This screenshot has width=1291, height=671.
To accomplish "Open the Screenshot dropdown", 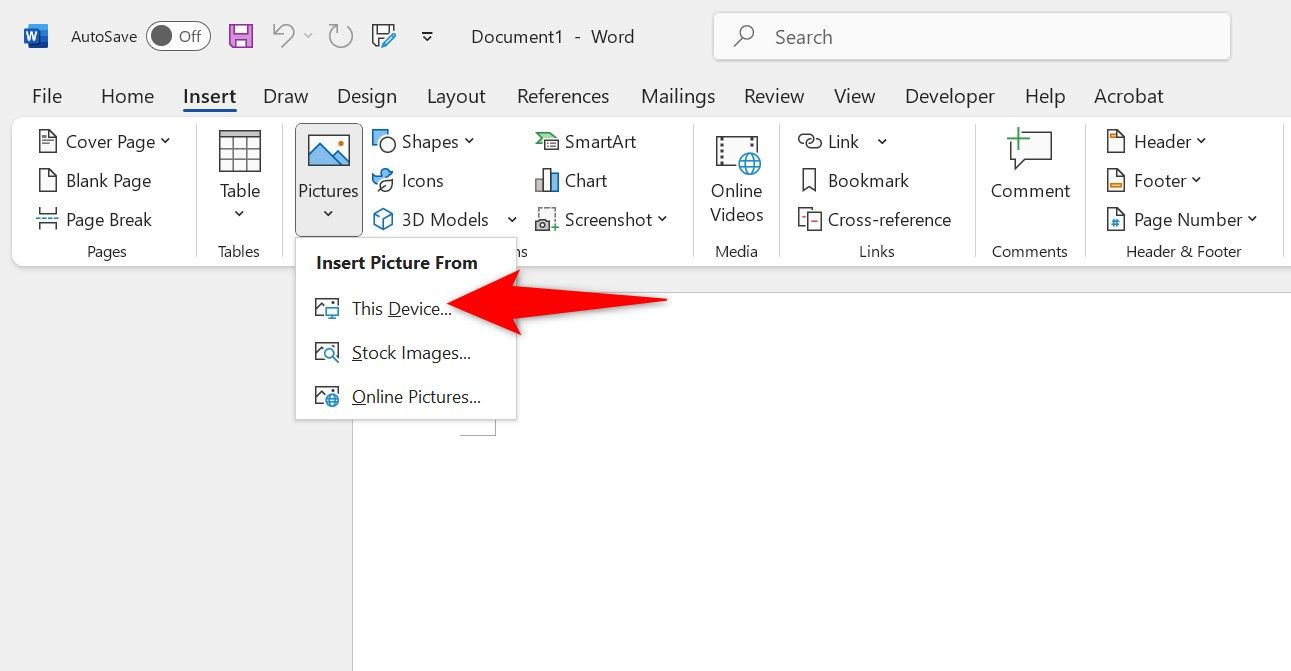I will coord(663,219).
